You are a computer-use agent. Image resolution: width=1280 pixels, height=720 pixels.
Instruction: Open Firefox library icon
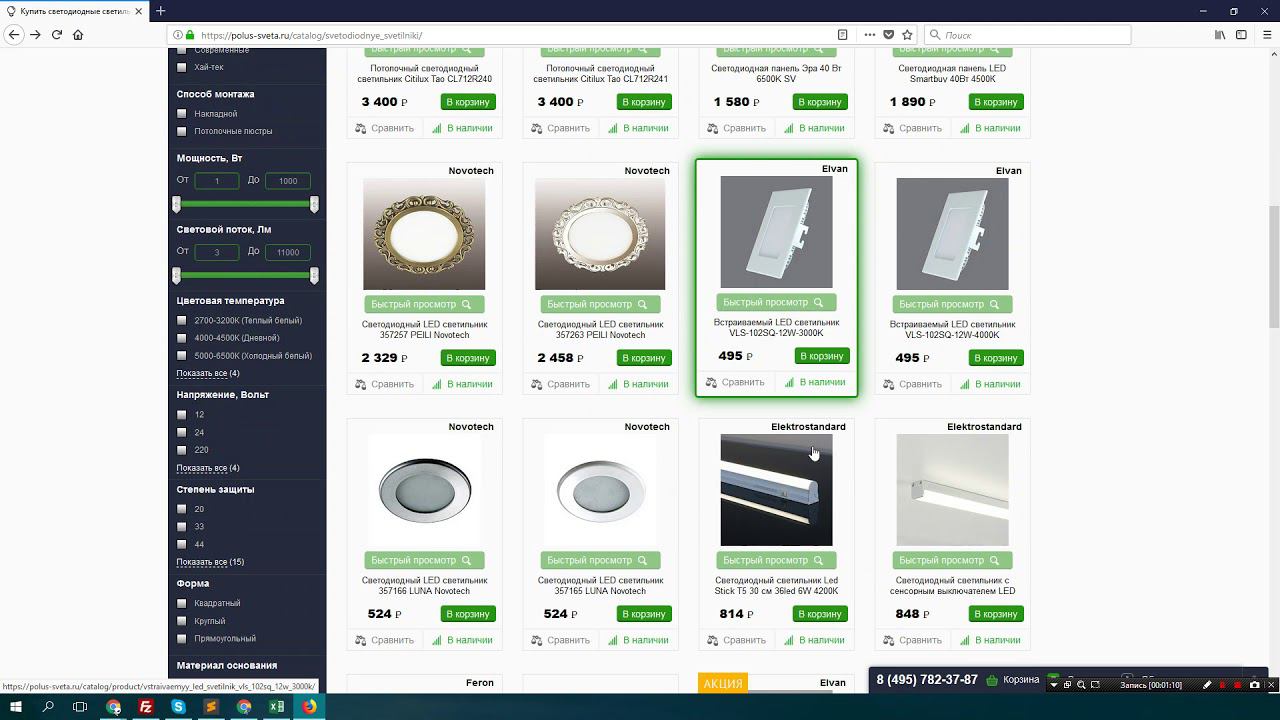point(1220,34)
